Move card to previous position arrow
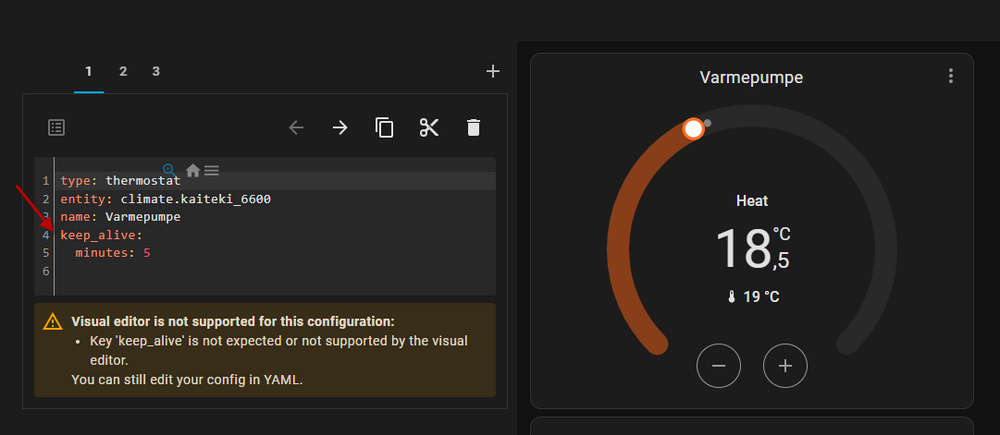The image size is (1000, 435). pos(296,127)
